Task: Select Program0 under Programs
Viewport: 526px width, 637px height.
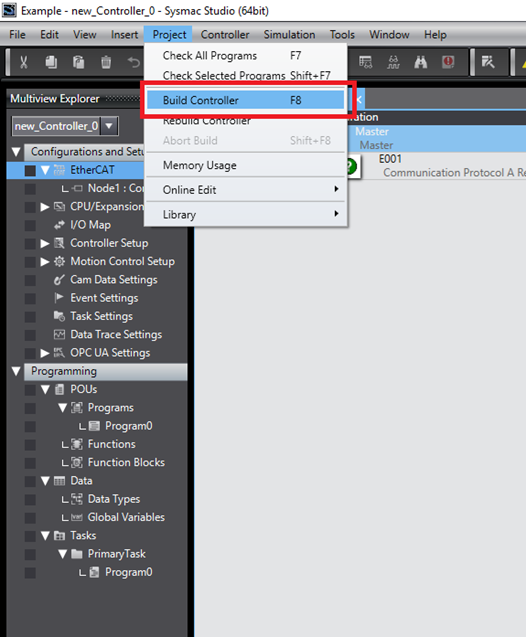Action: click(x=129, y=426)
